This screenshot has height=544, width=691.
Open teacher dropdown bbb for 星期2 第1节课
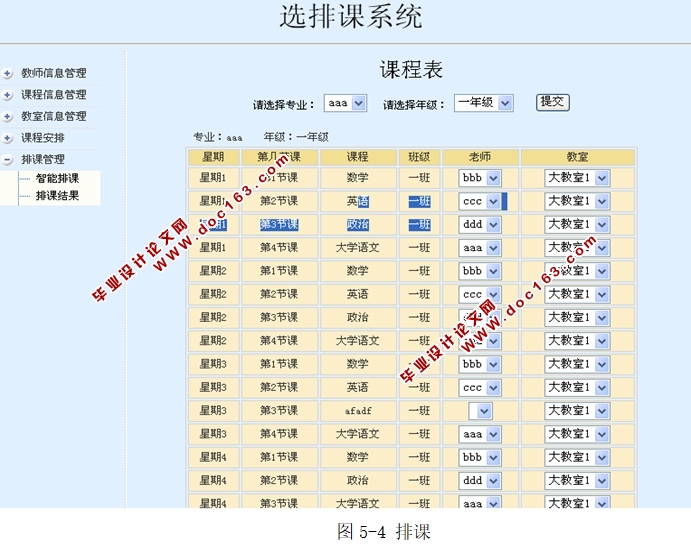coord(479,271)
